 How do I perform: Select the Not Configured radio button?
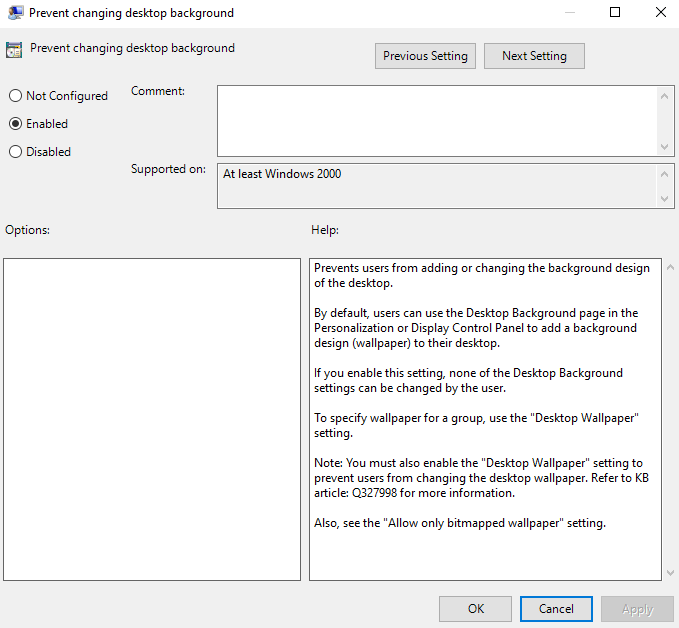click(x=15, y=96)
